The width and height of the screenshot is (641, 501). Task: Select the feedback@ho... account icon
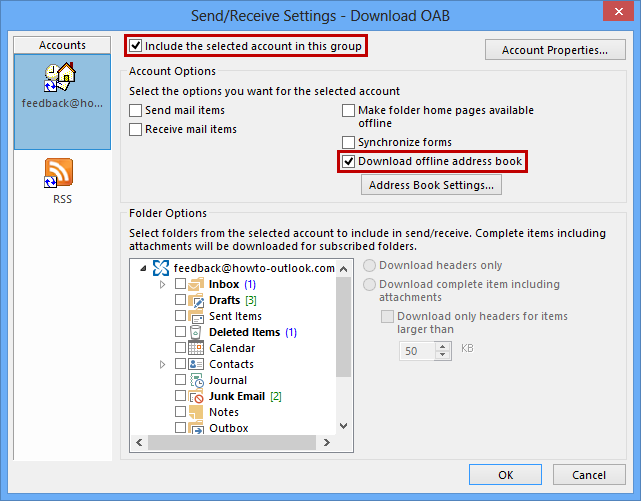60,77
